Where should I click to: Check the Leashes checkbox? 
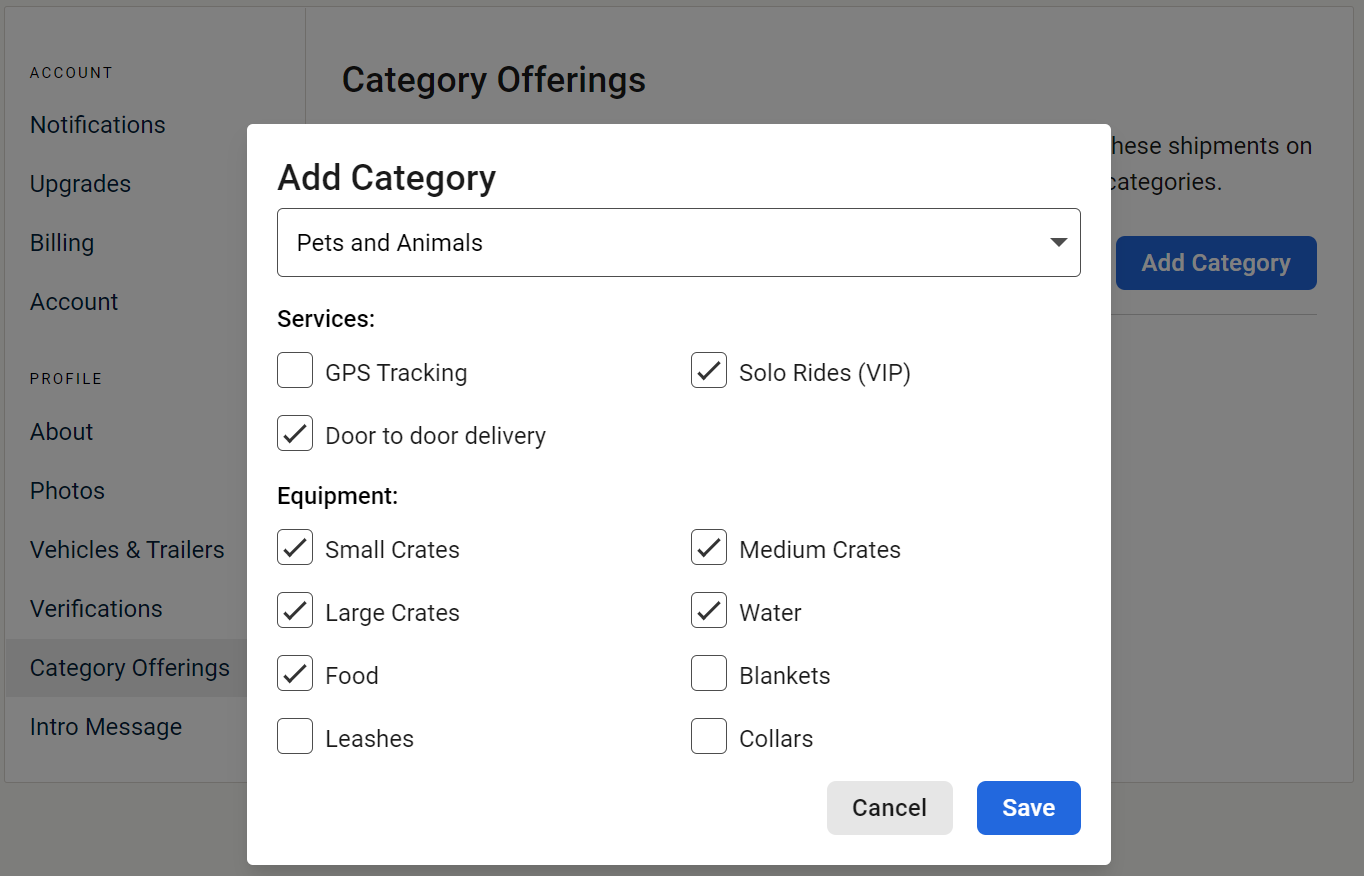click(x=295, y=736)
